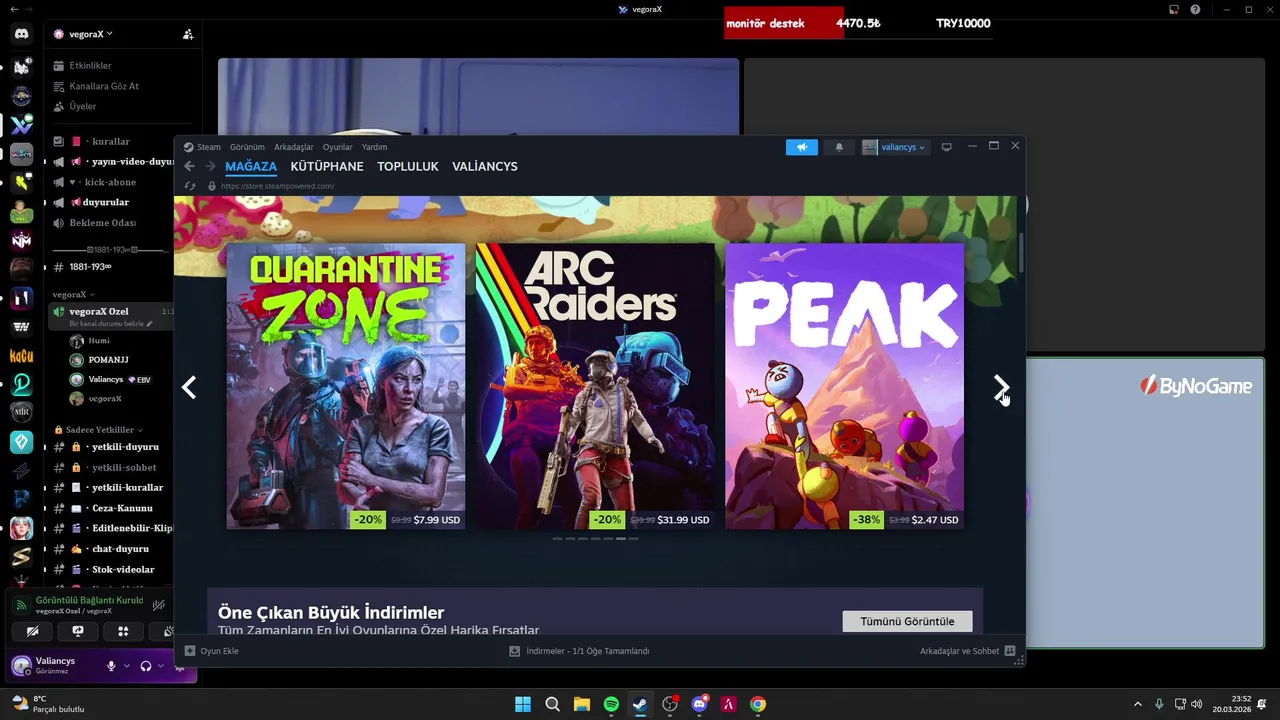Screen dimensions: 1280x720
Task: Switch to TOPLULUK tab
Action: (x=408, y=166)
